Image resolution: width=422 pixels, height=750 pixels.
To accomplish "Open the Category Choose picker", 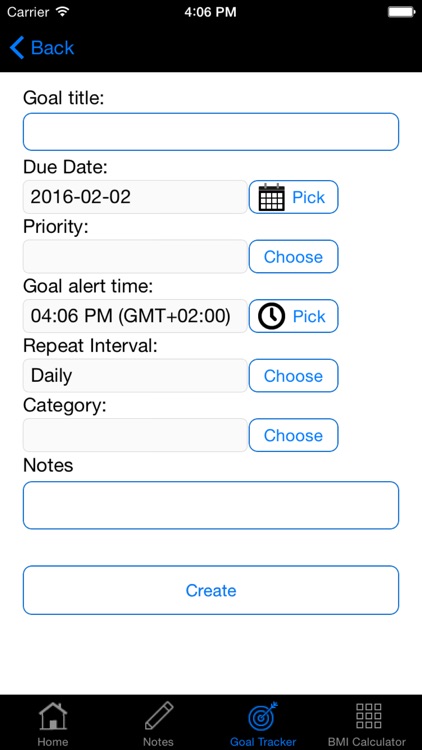I will [293, 435].
